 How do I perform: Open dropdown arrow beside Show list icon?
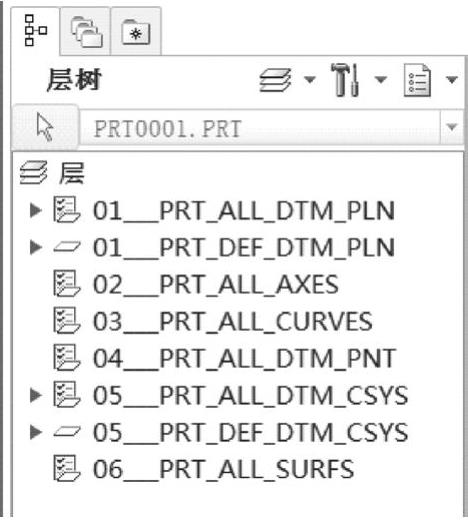pos(452,80)
